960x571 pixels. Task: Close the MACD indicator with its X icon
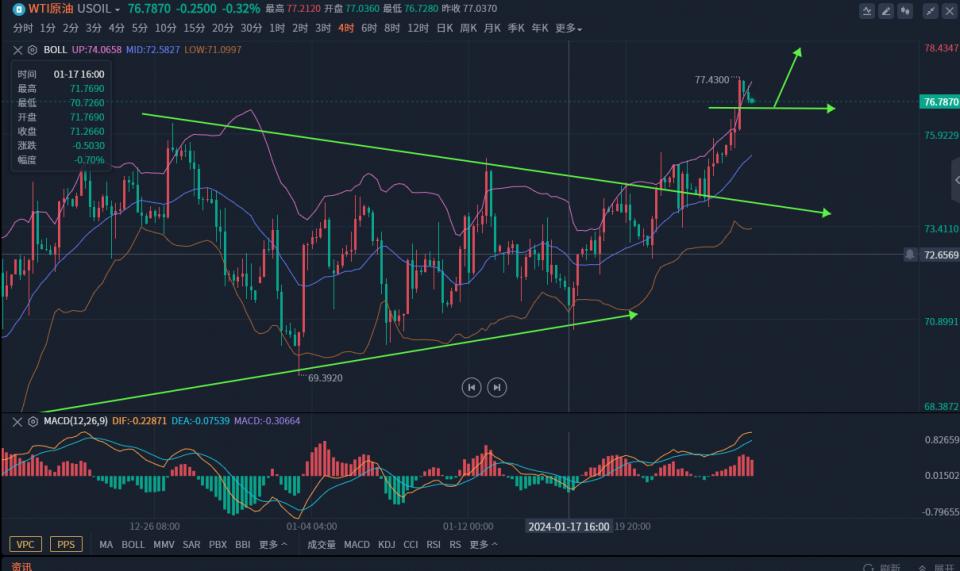click(x=18, y=421)
